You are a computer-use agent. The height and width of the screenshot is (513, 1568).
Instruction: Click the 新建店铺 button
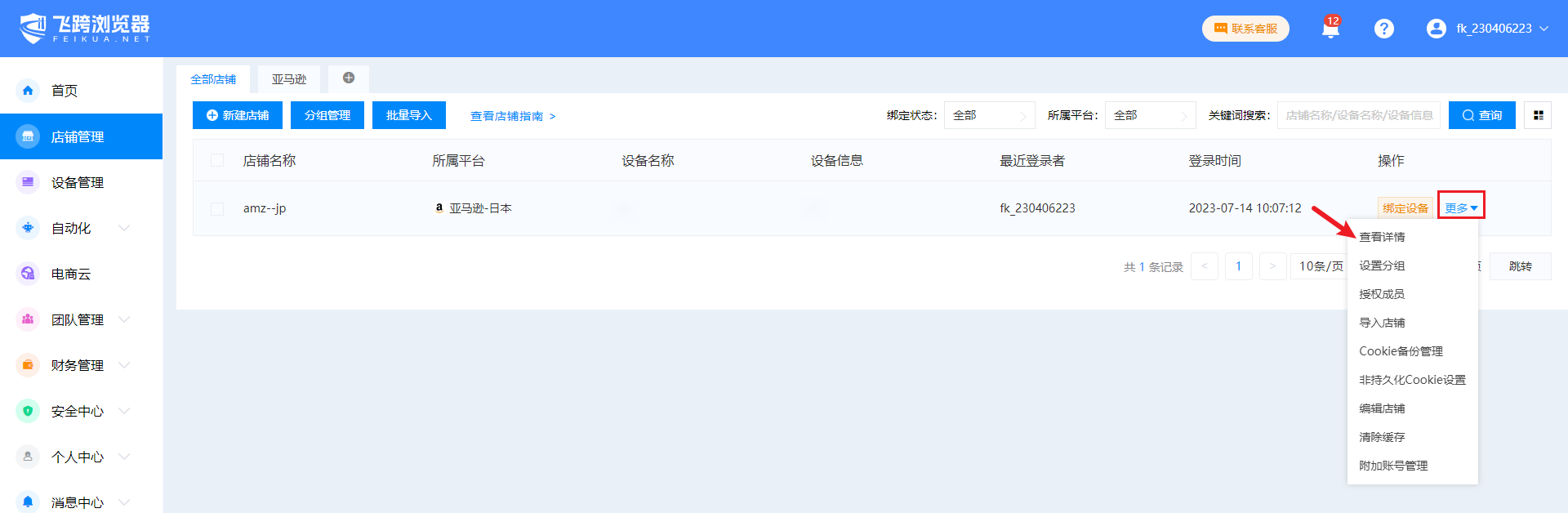click(x=238, y=115)
